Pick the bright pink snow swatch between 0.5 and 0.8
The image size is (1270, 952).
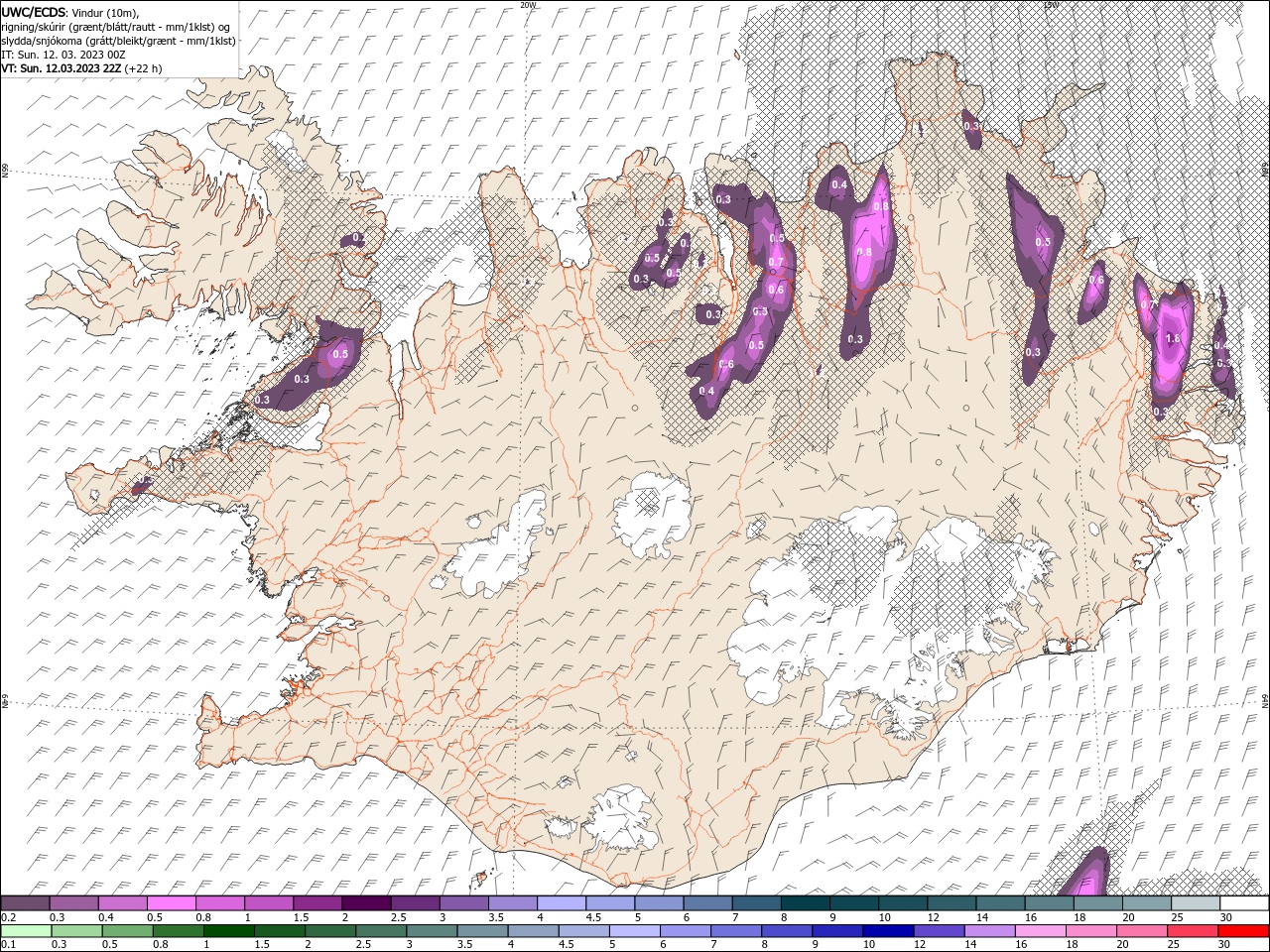pyautogui.click(x=171, y=903)
